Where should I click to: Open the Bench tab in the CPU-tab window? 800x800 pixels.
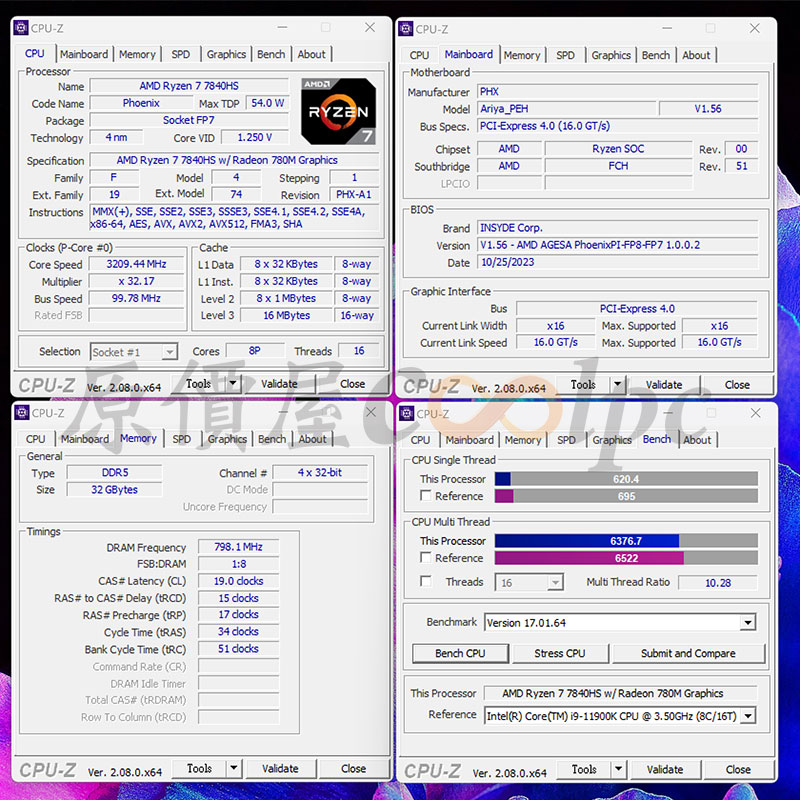(271, 54)
